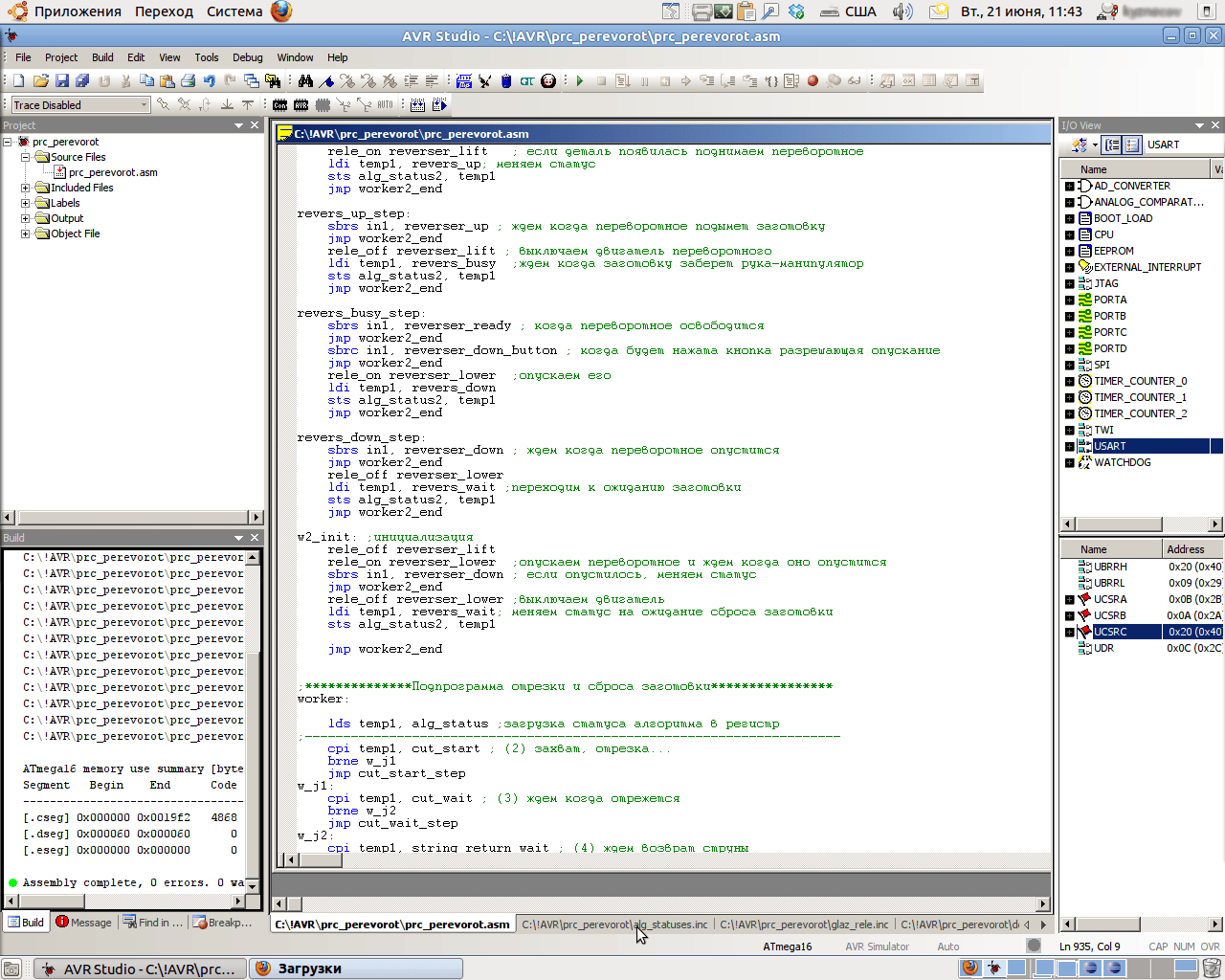The width and height of the screenshot is (1225, 980).
Task: Select WATCHDOG in the I/O View
Action: (x=1122, y=462)
